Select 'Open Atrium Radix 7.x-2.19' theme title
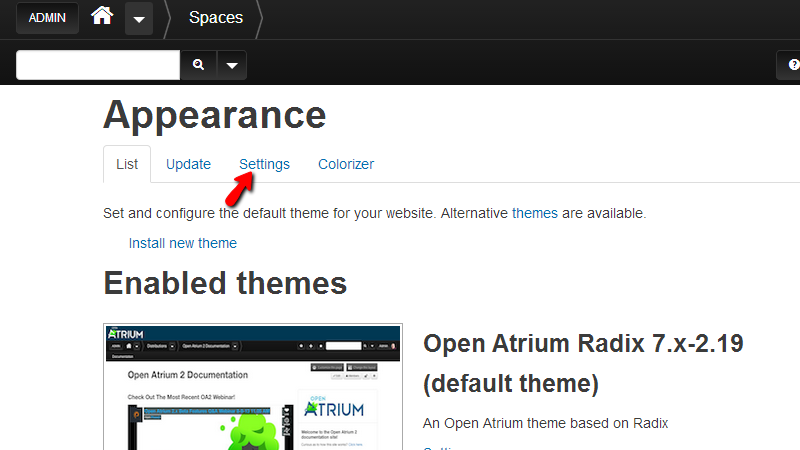The height and width of the screenshot is (450, 800). [x=583, y=344]
